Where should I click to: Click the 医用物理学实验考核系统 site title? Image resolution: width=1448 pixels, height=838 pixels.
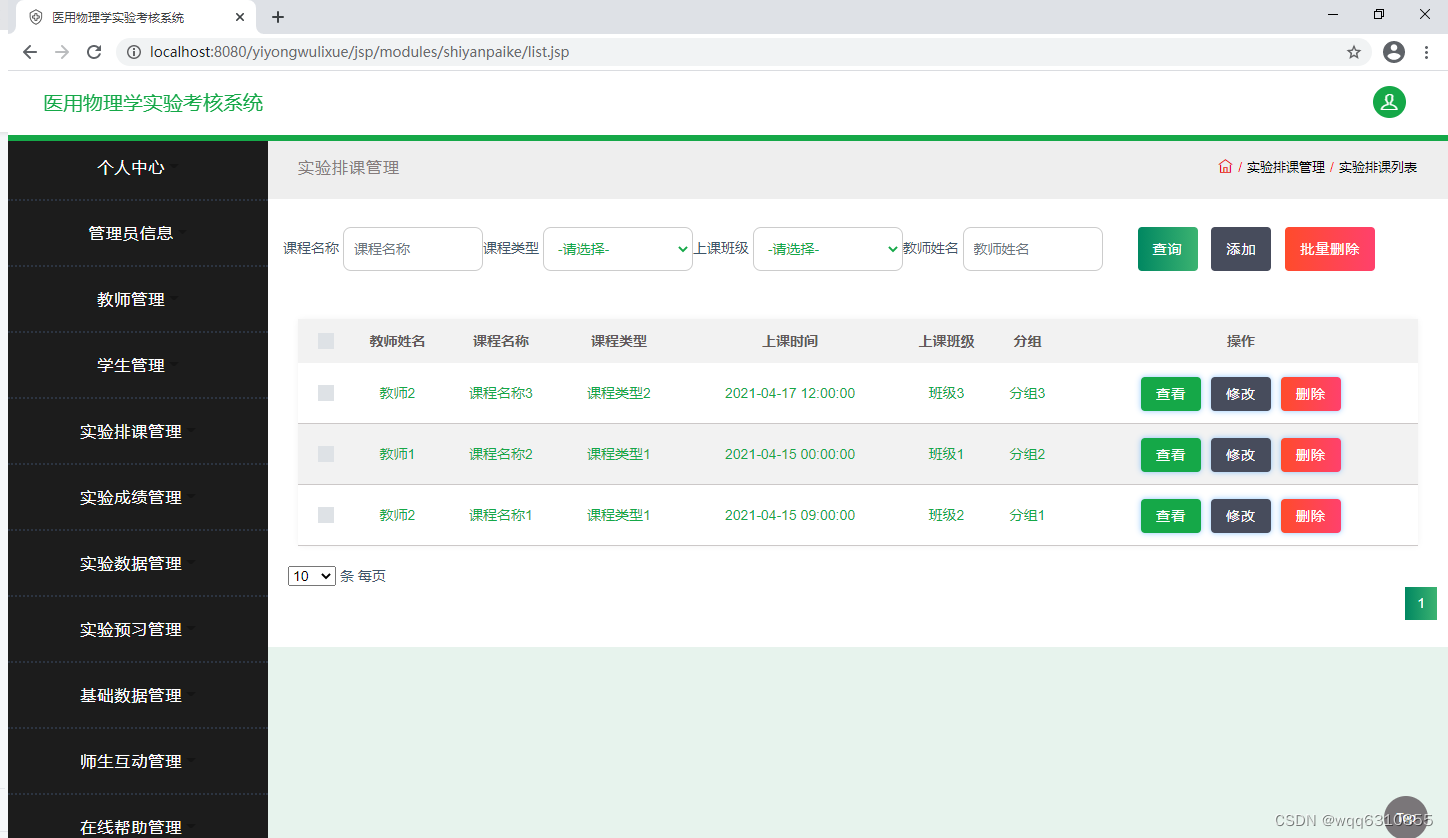coord(153,103)
